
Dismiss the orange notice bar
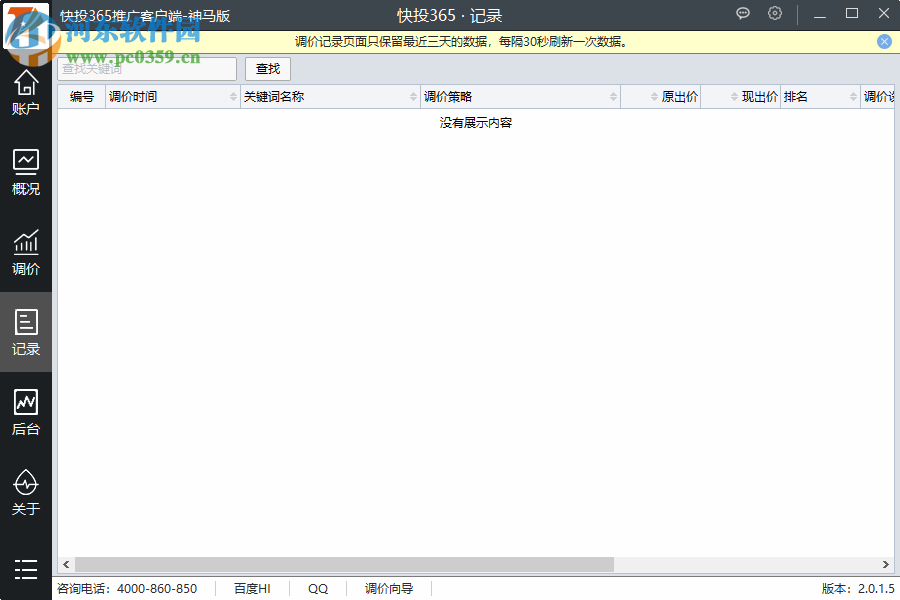[x=883, y=41]
